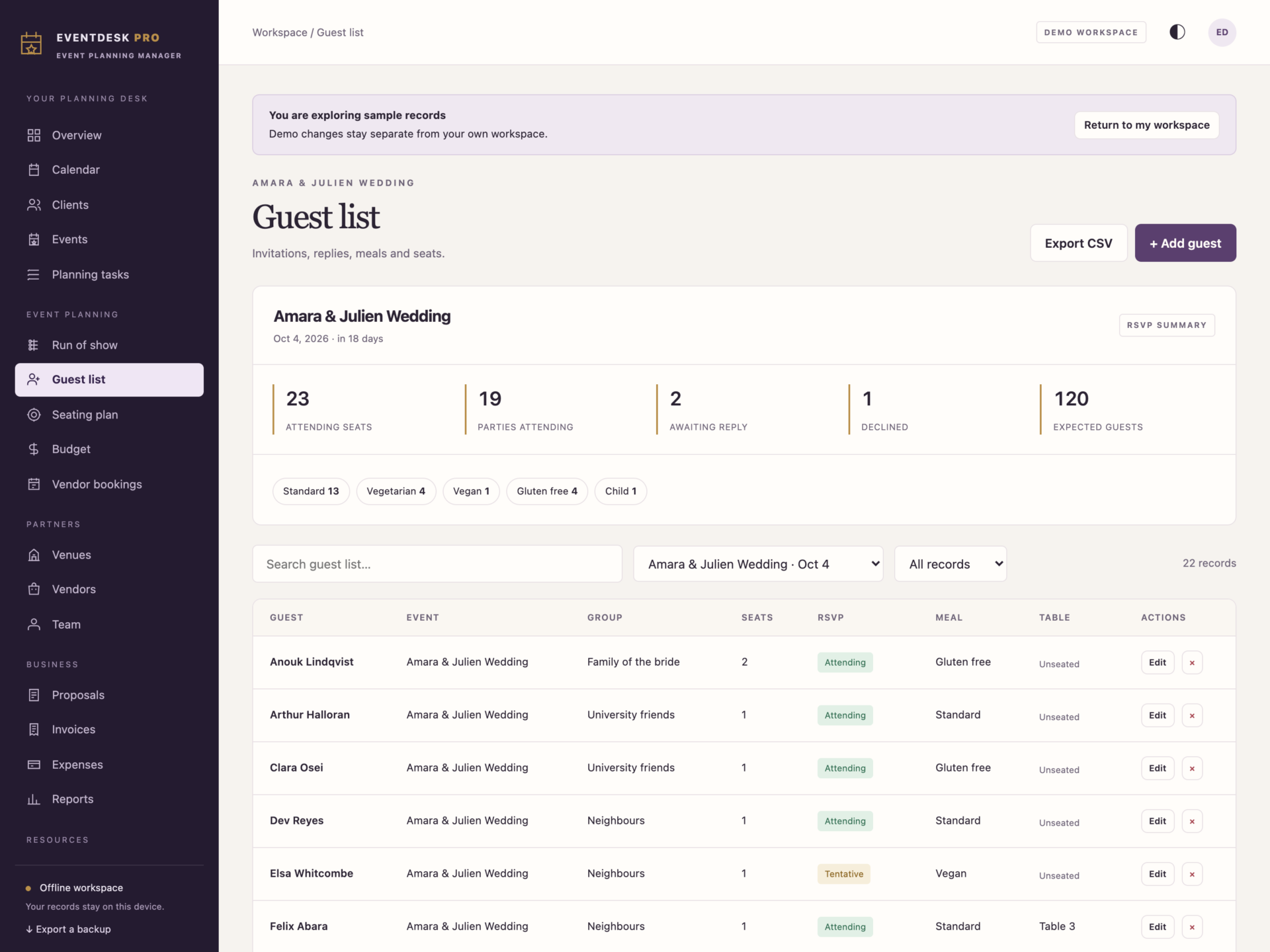Click Return to my workspace
Image resolution: width=1270 pixels, height=952 pixels.
point(1146,125)
